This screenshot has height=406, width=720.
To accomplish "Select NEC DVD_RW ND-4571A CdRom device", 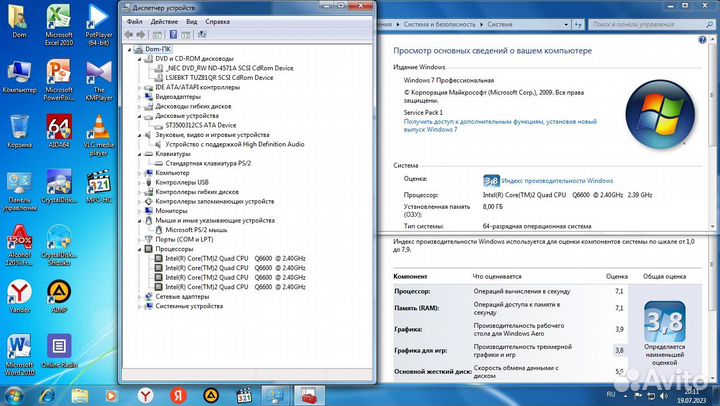I will coord(230,68).
